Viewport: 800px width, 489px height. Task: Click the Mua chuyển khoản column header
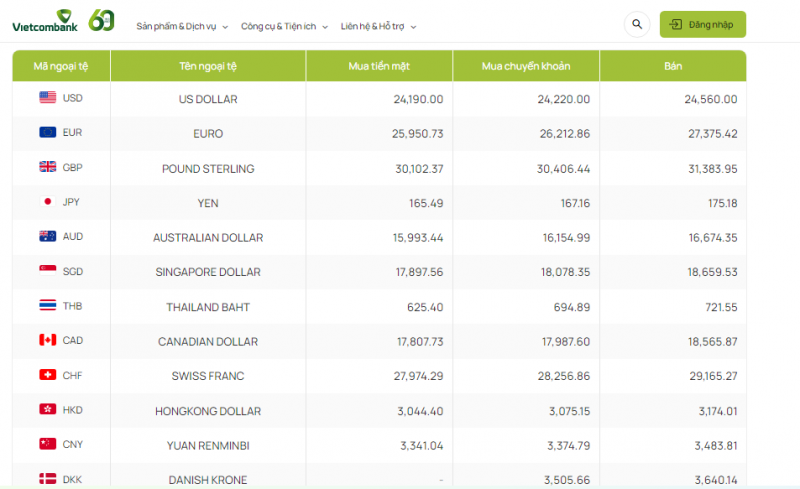point(526,66)
